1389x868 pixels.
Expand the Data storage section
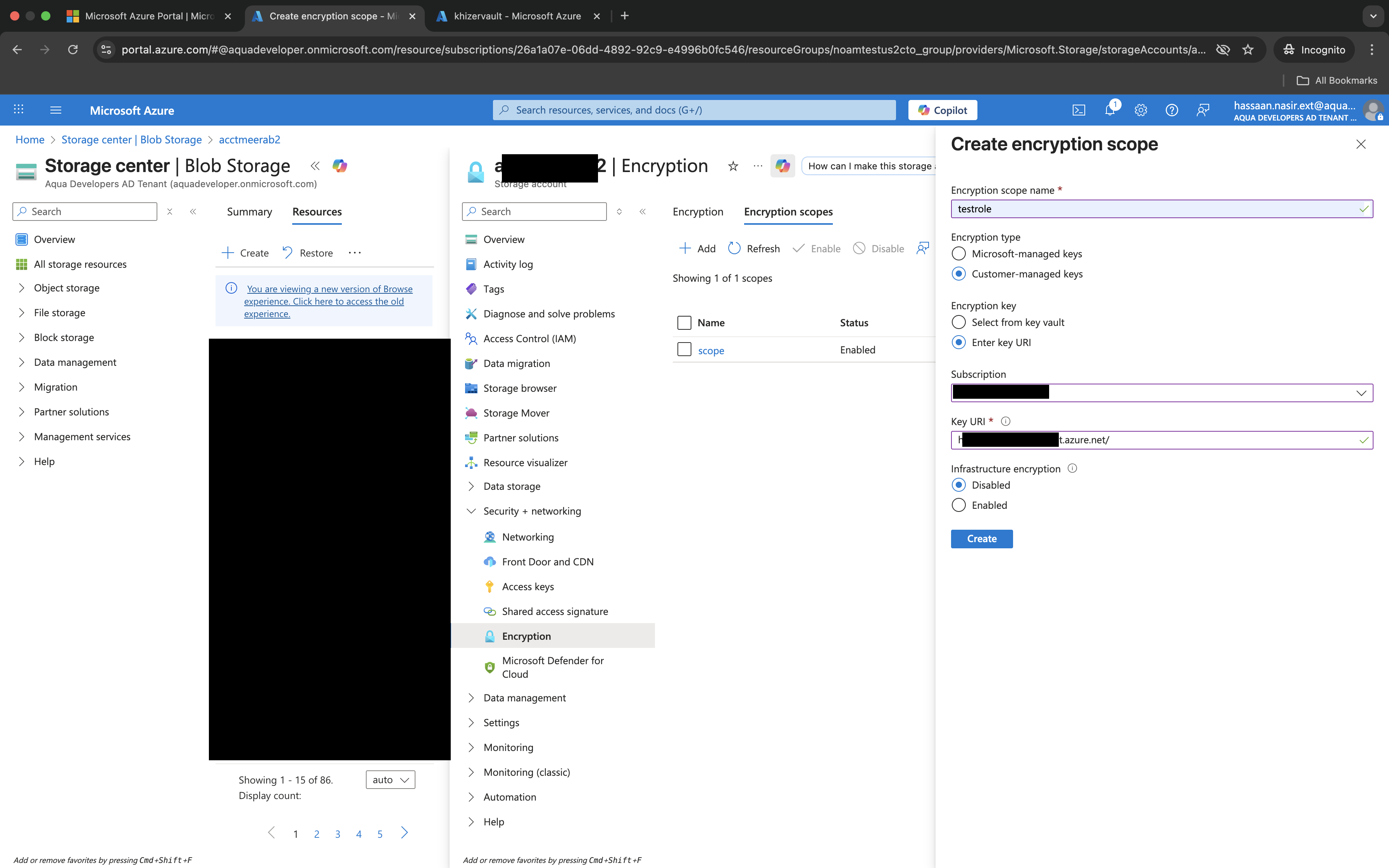(512, 486)
